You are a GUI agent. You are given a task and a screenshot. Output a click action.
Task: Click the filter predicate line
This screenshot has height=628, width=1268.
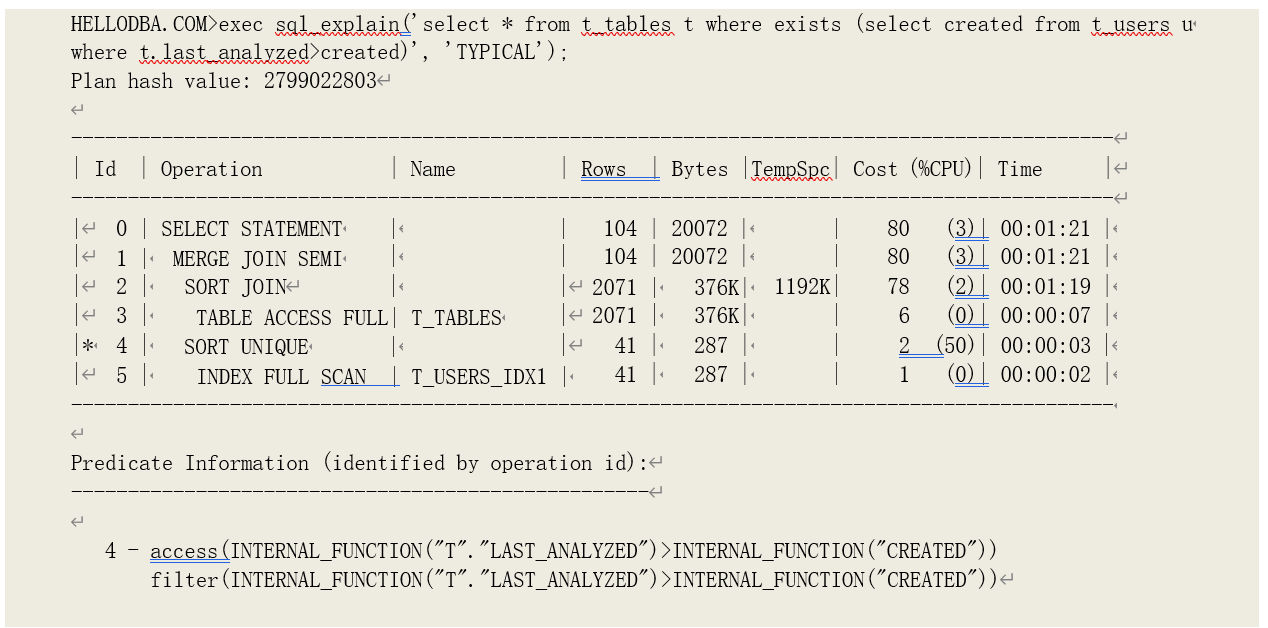tap(573, 580)
